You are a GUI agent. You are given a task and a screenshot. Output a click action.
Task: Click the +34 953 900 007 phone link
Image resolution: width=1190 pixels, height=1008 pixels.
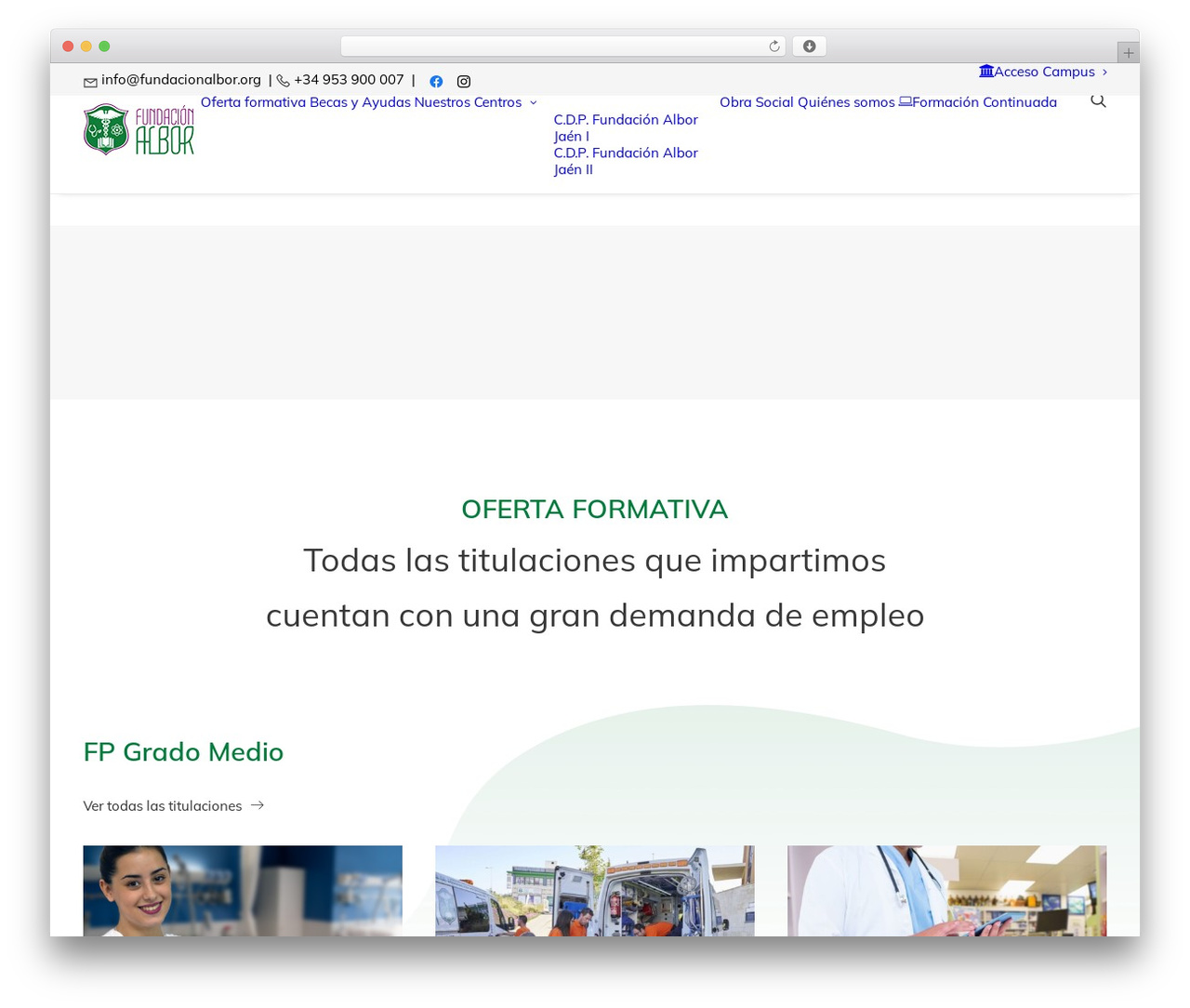point(349,80)
